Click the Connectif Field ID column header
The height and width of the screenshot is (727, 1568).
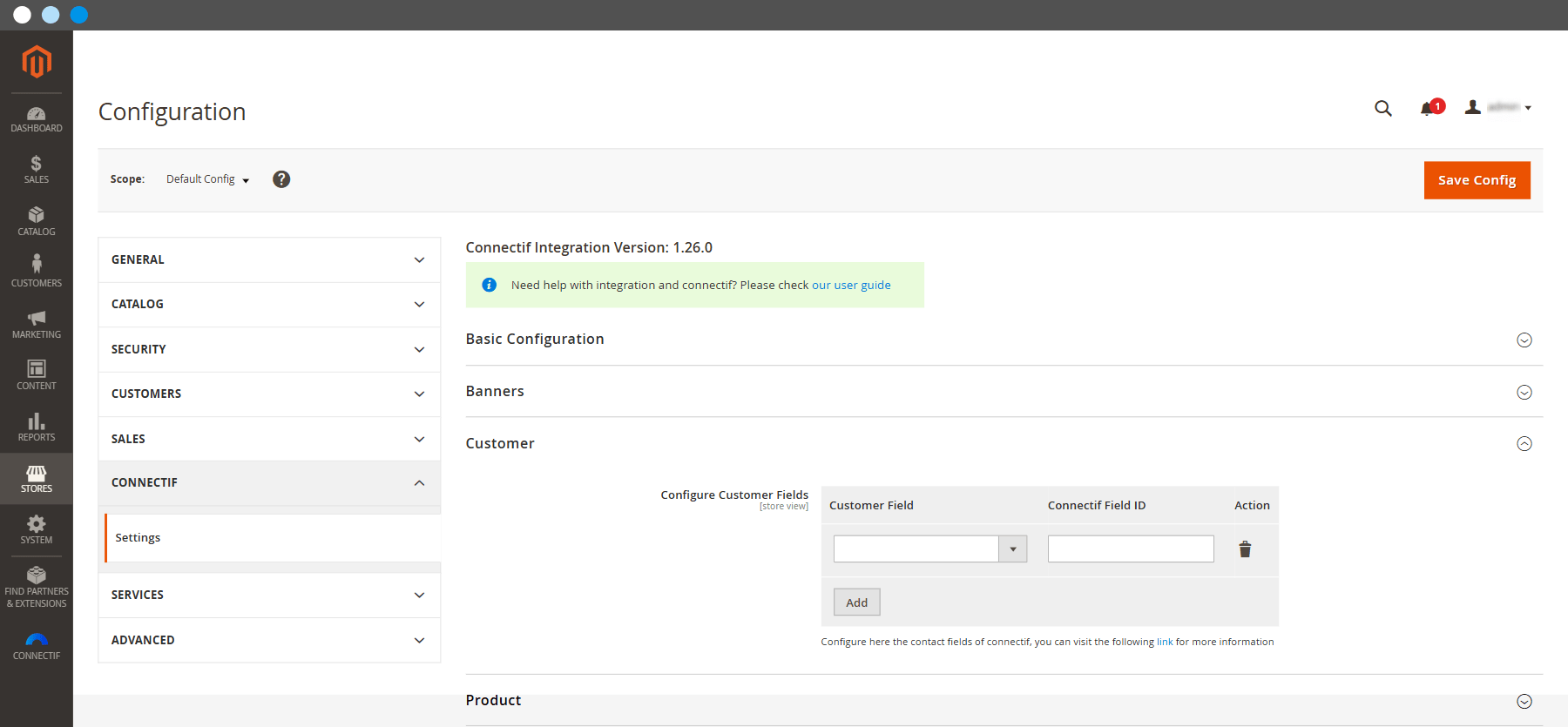1097,506
